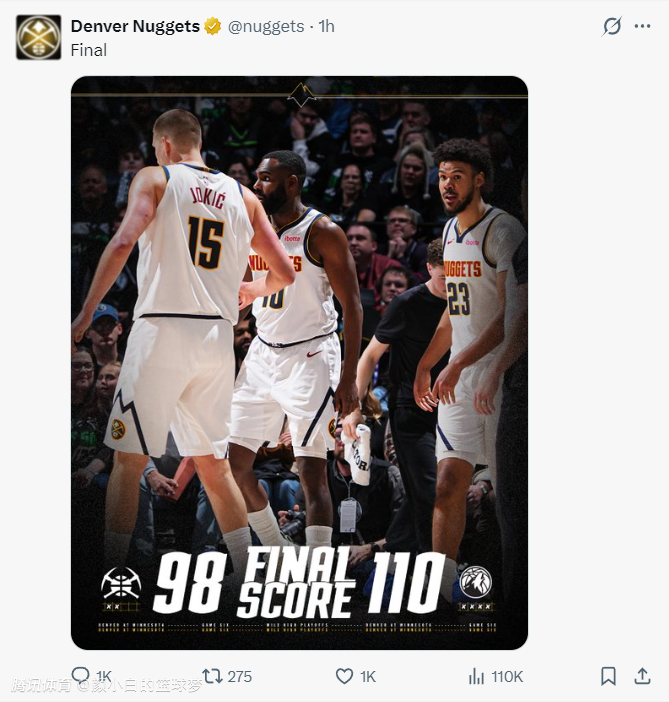View post analytics bar chart icon
The image size is (669, 702).
[476, 676]
